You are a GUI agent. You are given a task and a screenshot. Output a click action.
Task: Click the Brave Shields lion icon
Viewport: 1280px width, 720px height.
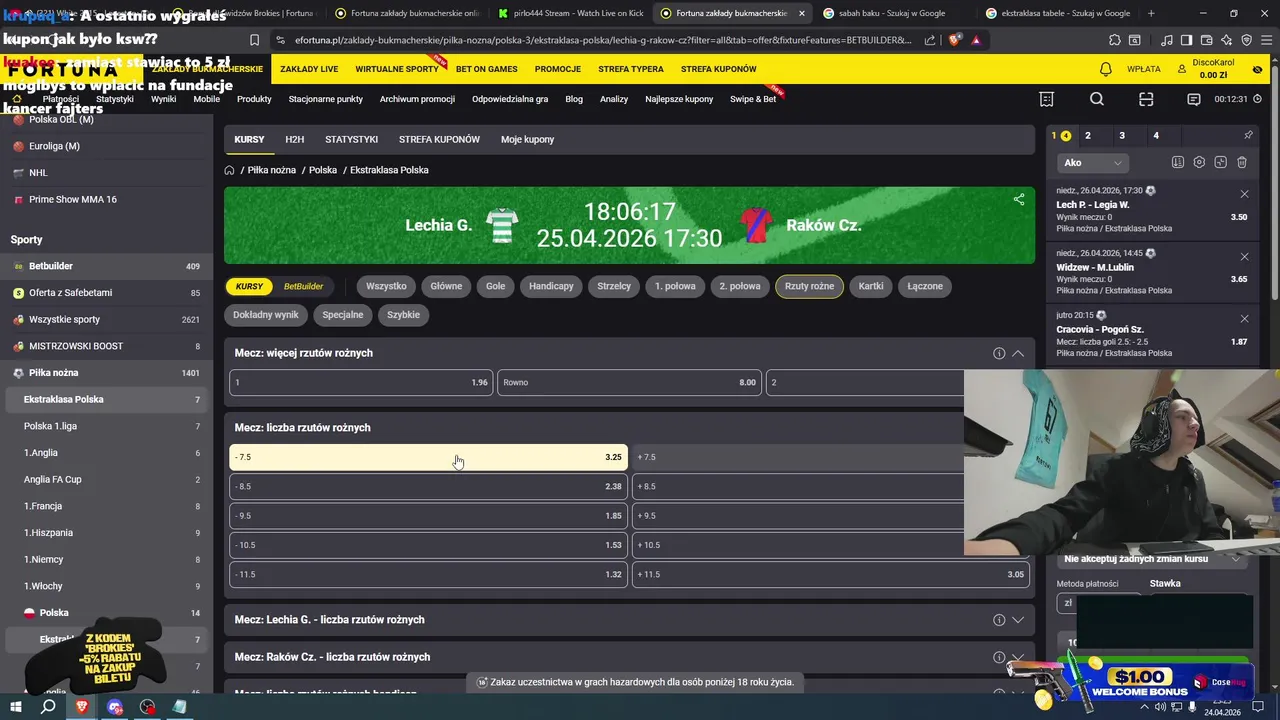[x=955, y=40]
